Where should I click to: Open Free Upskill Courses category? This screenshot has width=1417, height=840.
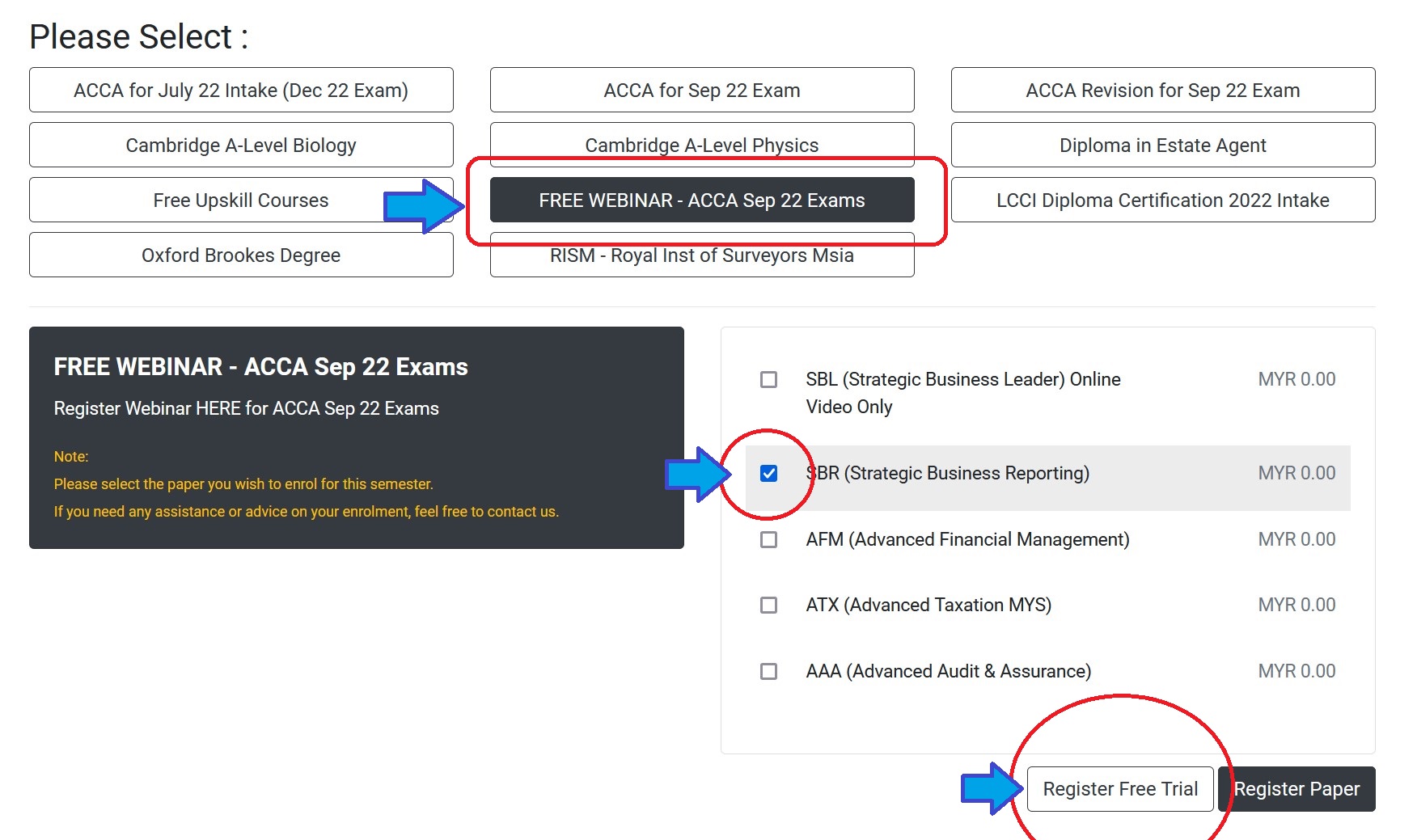(241, 200)
